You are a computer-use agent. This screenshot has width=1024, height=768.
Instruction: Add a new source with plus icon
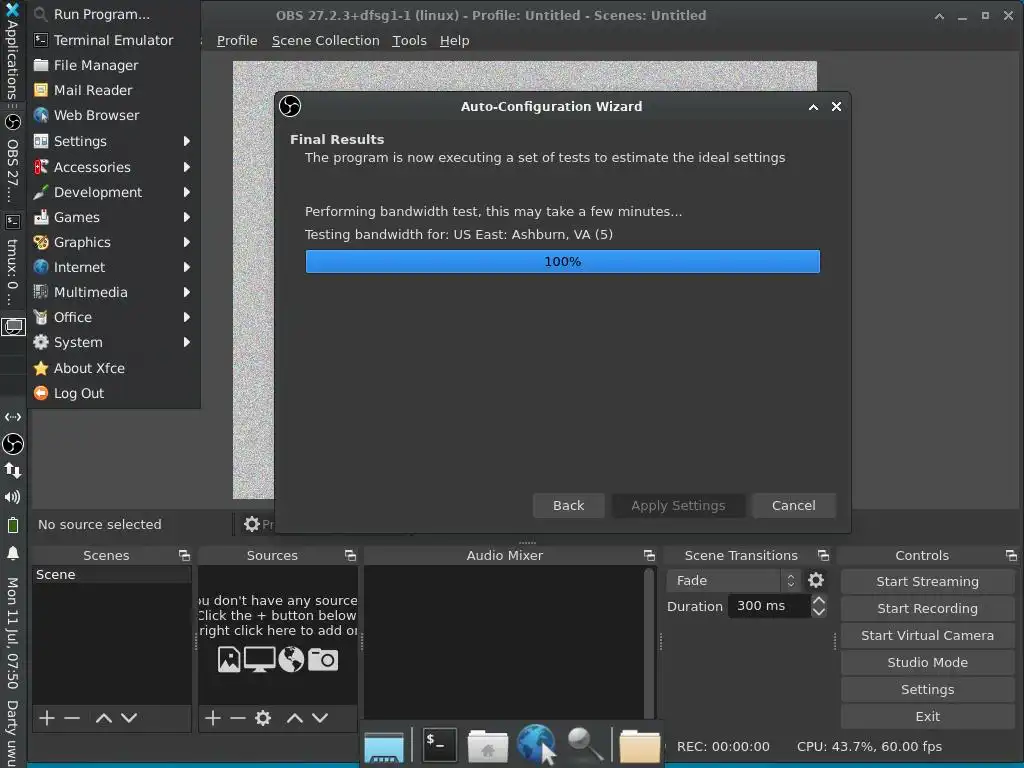coord(212,718)
